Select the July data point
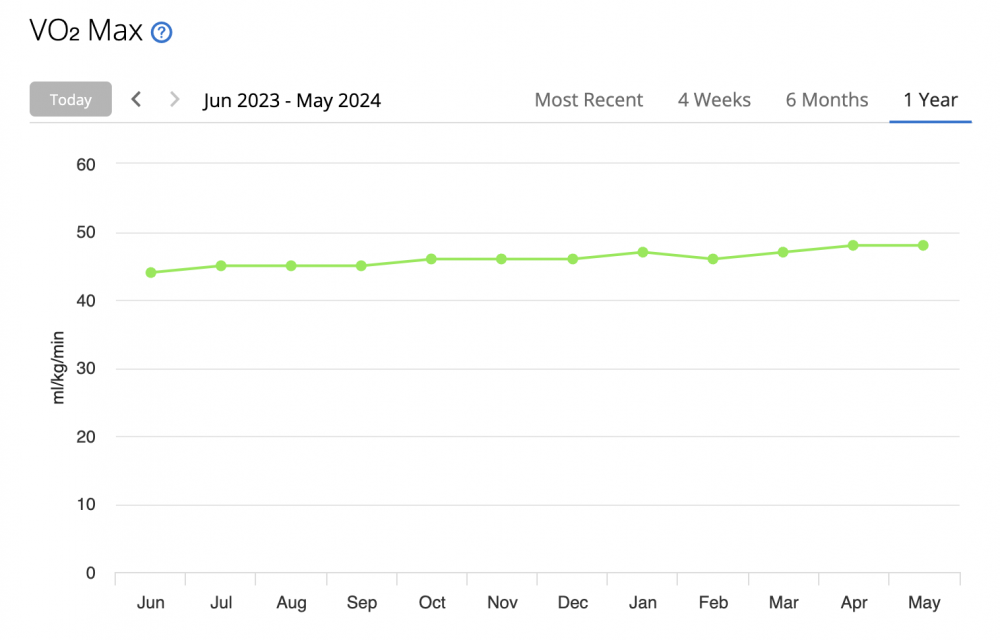This screenshot has width=1000, height=640. pos(221,266)
